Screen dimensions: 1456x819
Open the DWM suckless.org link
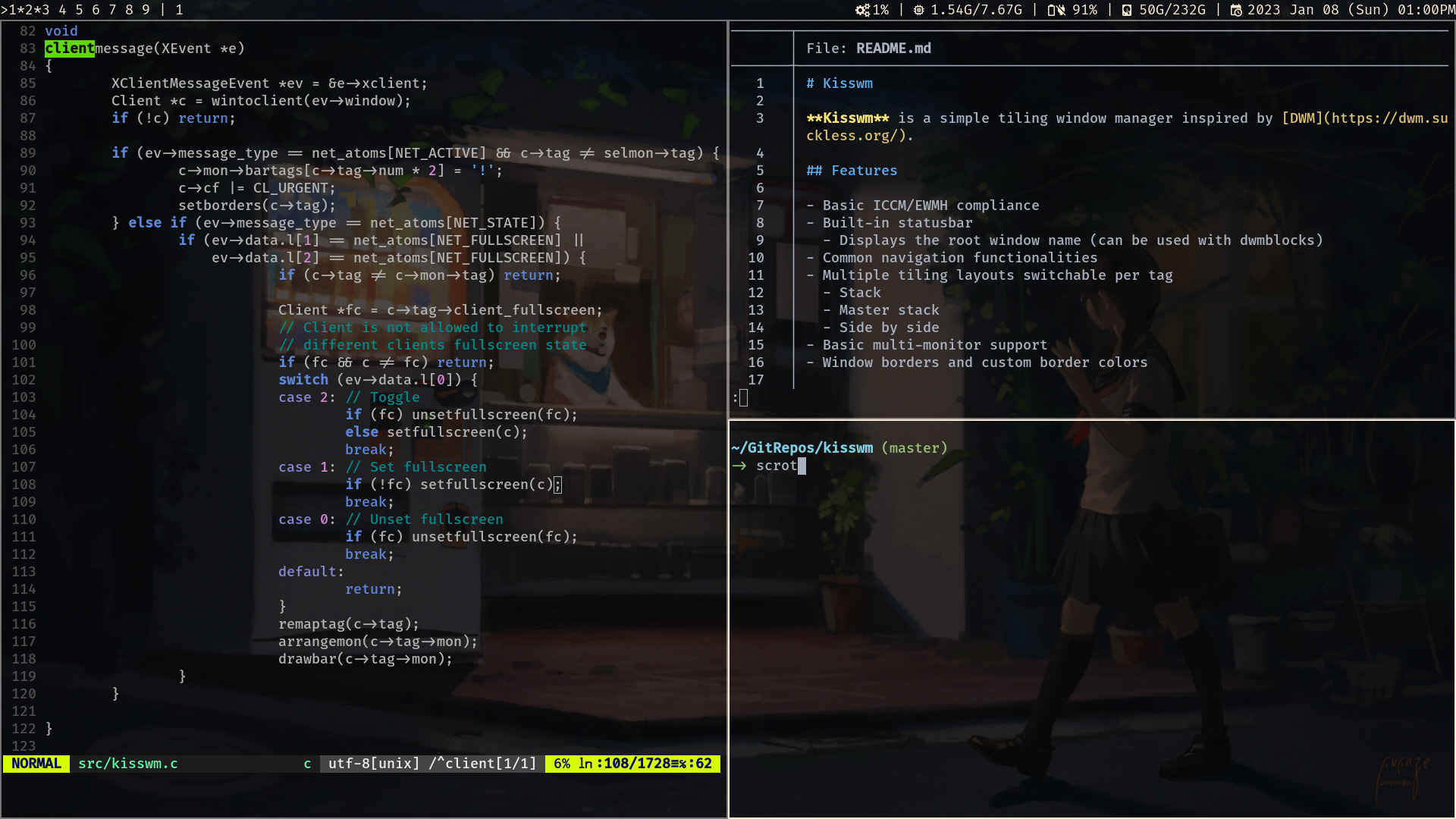pos(1365,118)
